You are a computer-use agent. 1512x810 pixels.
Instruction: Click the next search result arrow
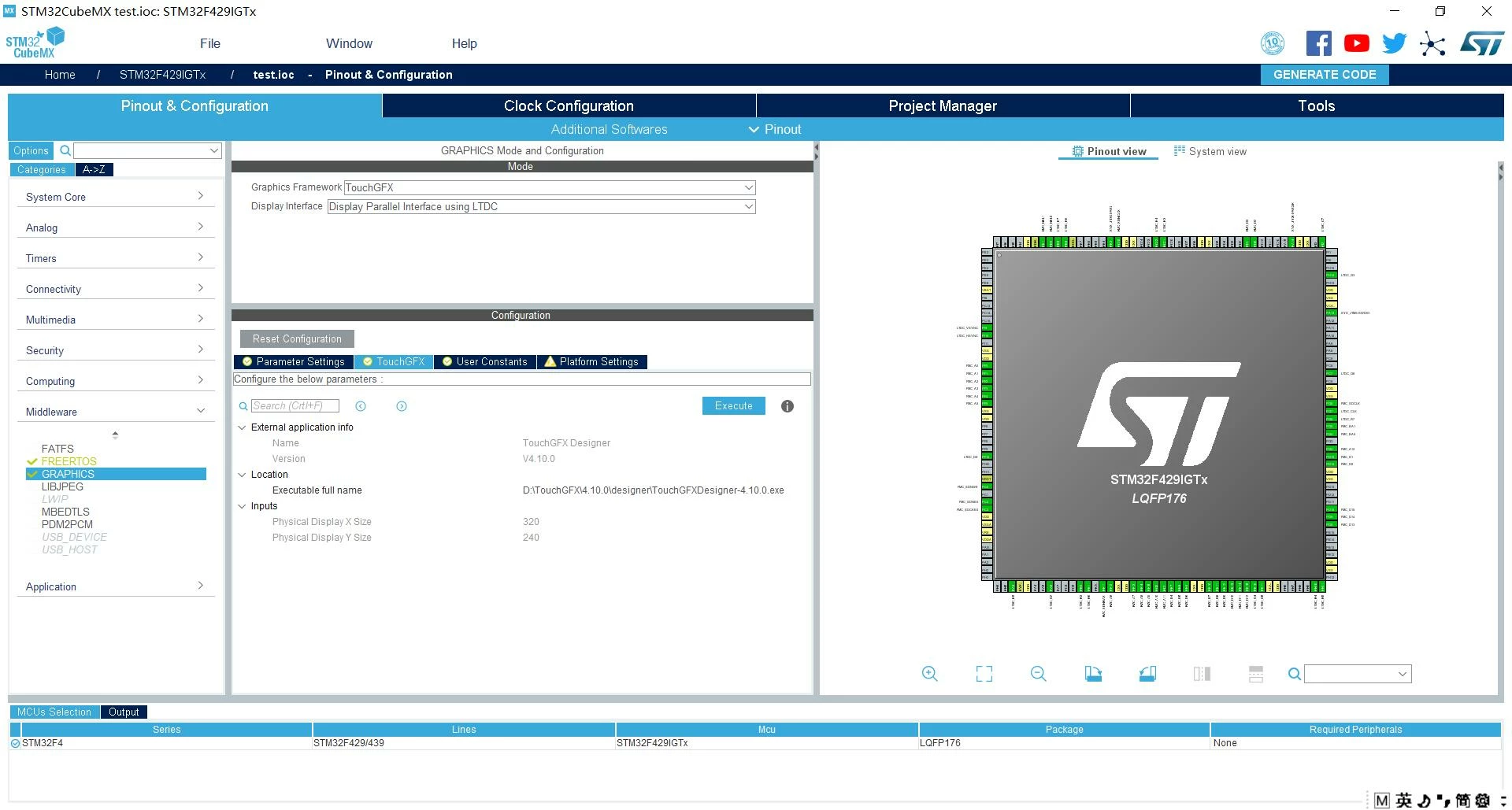pos(402,406)
